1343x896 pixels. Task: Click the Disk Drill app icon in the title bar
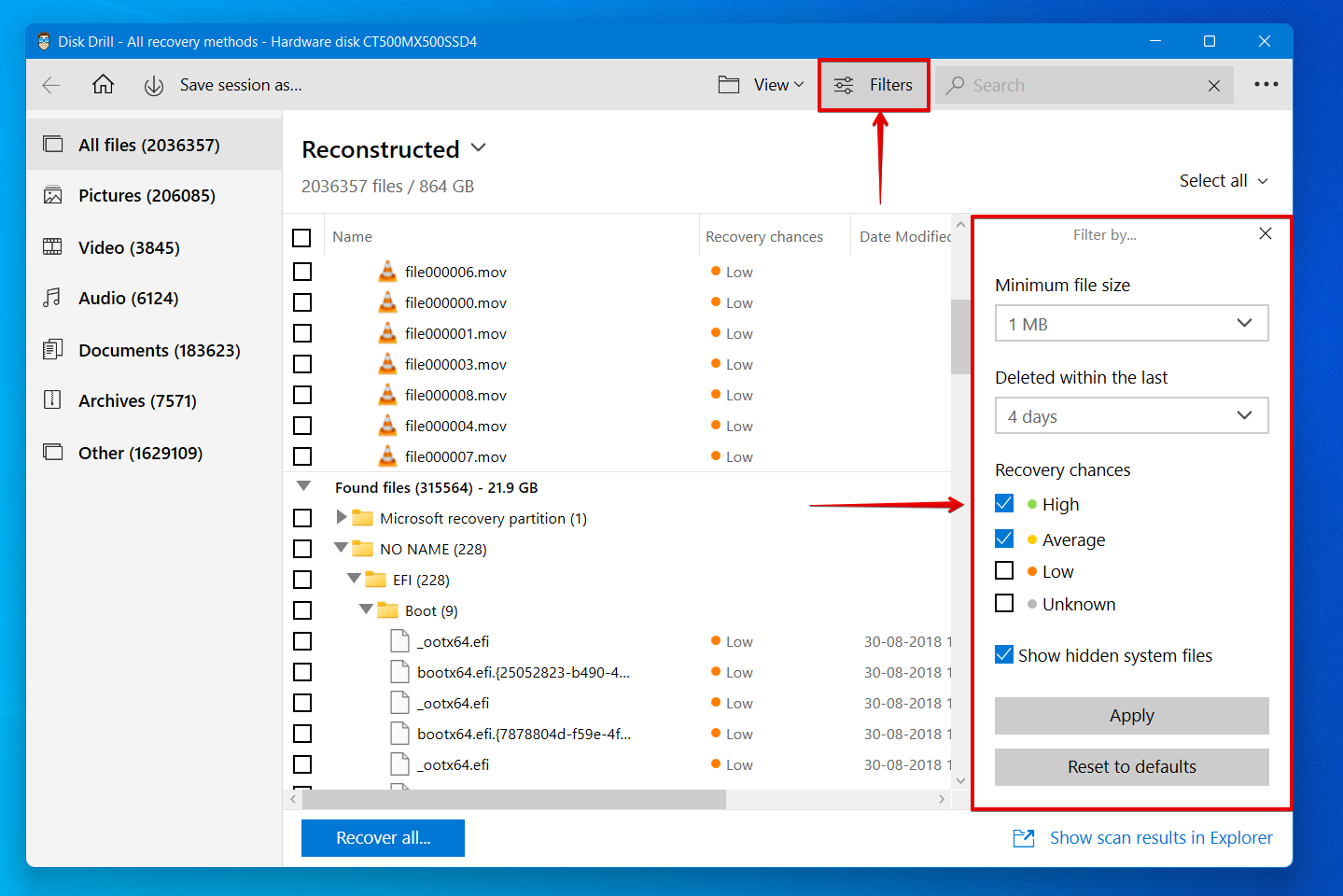[44, 41]
